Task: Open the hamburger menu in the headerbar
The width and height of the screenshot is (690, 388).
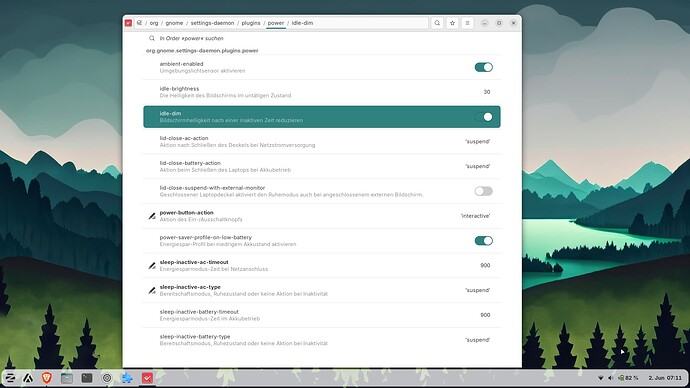Action: point(467,23)
